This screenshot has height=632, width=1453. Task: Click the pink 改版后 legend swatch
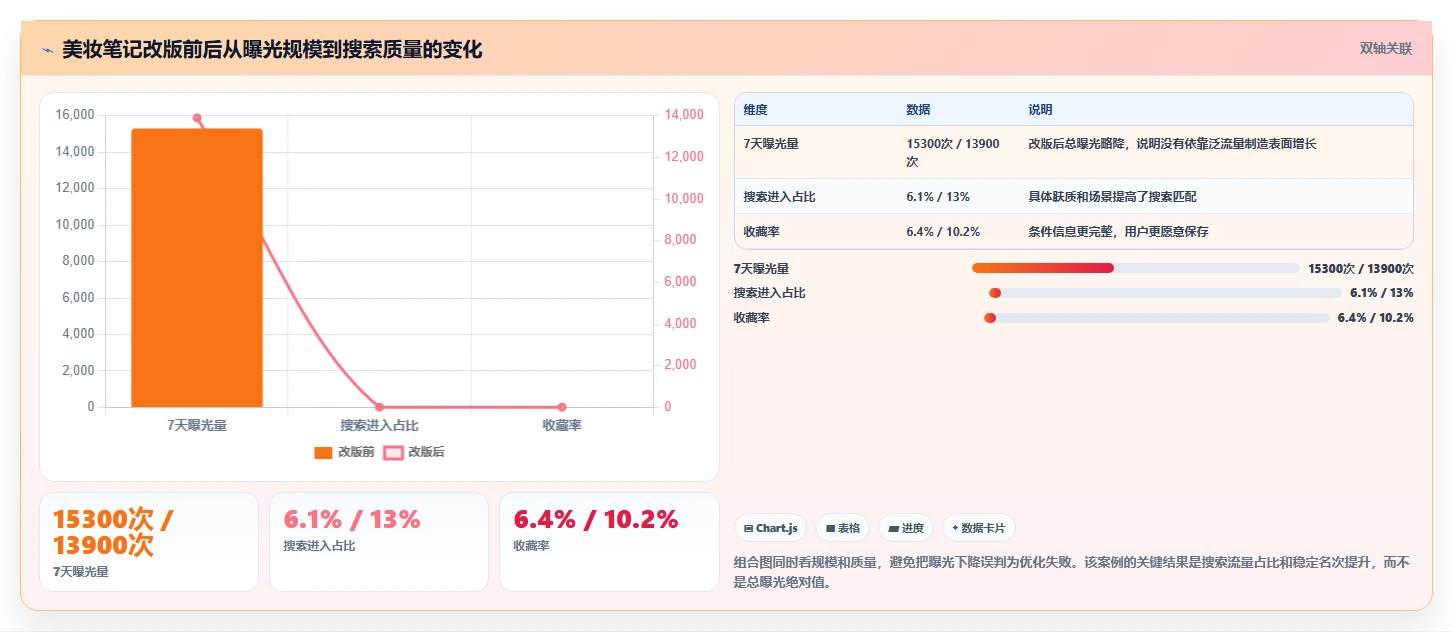tap(393, 452)
